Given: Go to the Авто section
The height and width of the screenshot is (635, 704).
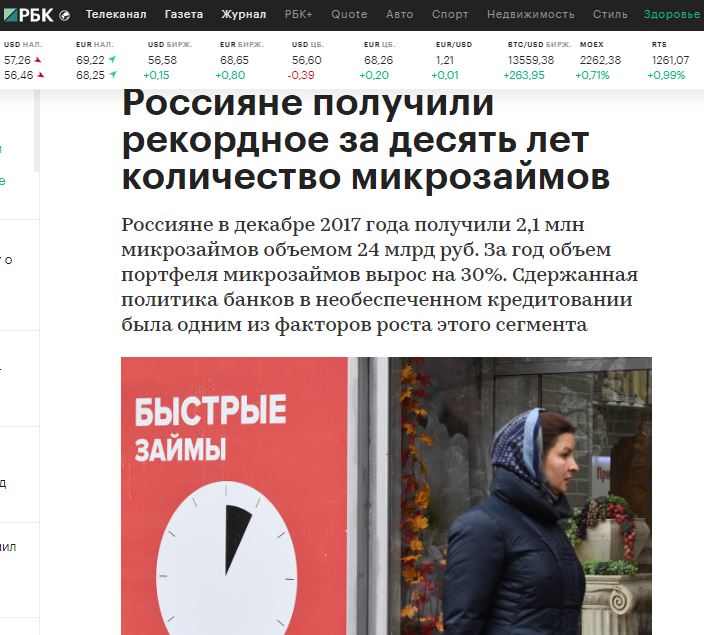Looking at the screenshot, I should click(x=400, y=14).
